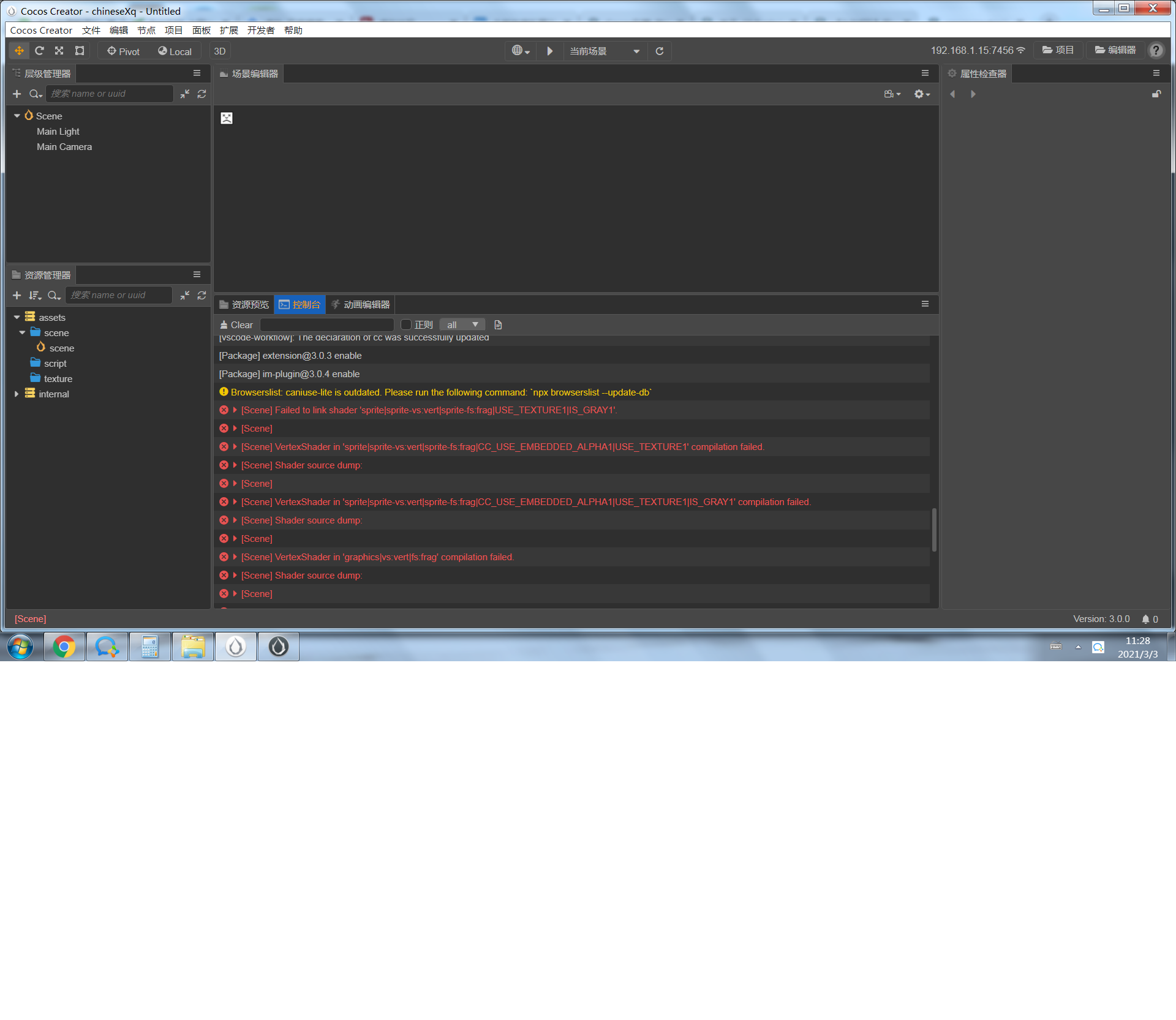
Task: Open the 开发者 menu
Action: [260, 31]
